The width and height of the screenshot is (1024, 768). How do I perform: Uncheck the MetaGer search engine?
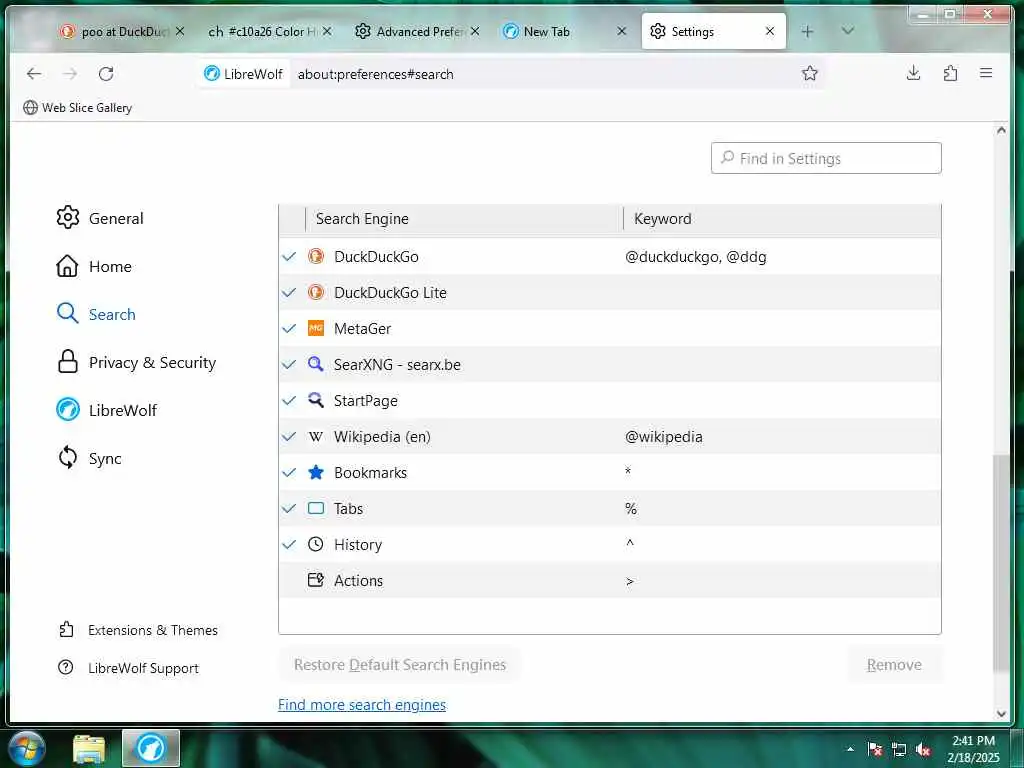289,328
